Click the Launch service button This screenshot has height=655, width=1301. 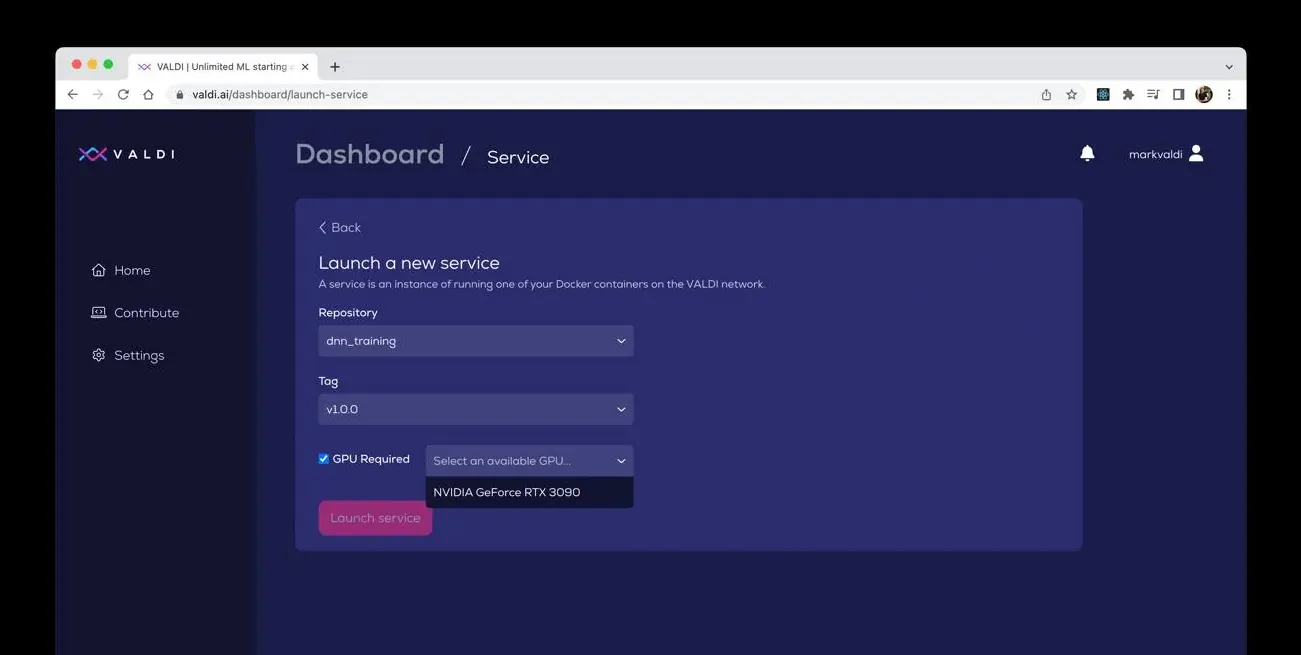(375, 518)
